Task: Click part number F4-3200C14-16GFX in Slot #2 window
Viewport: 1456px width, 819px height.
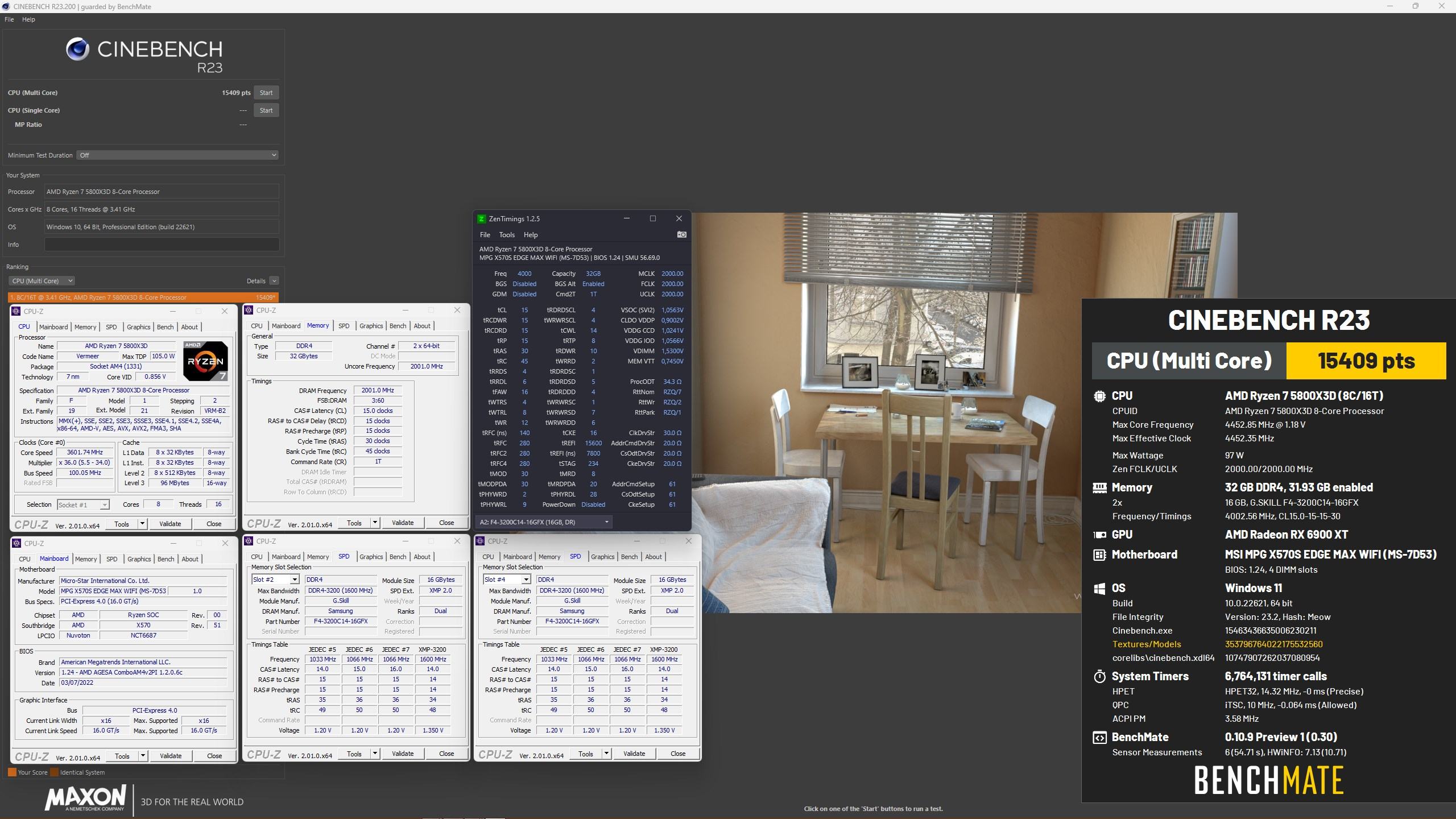Action: point(341,622)
